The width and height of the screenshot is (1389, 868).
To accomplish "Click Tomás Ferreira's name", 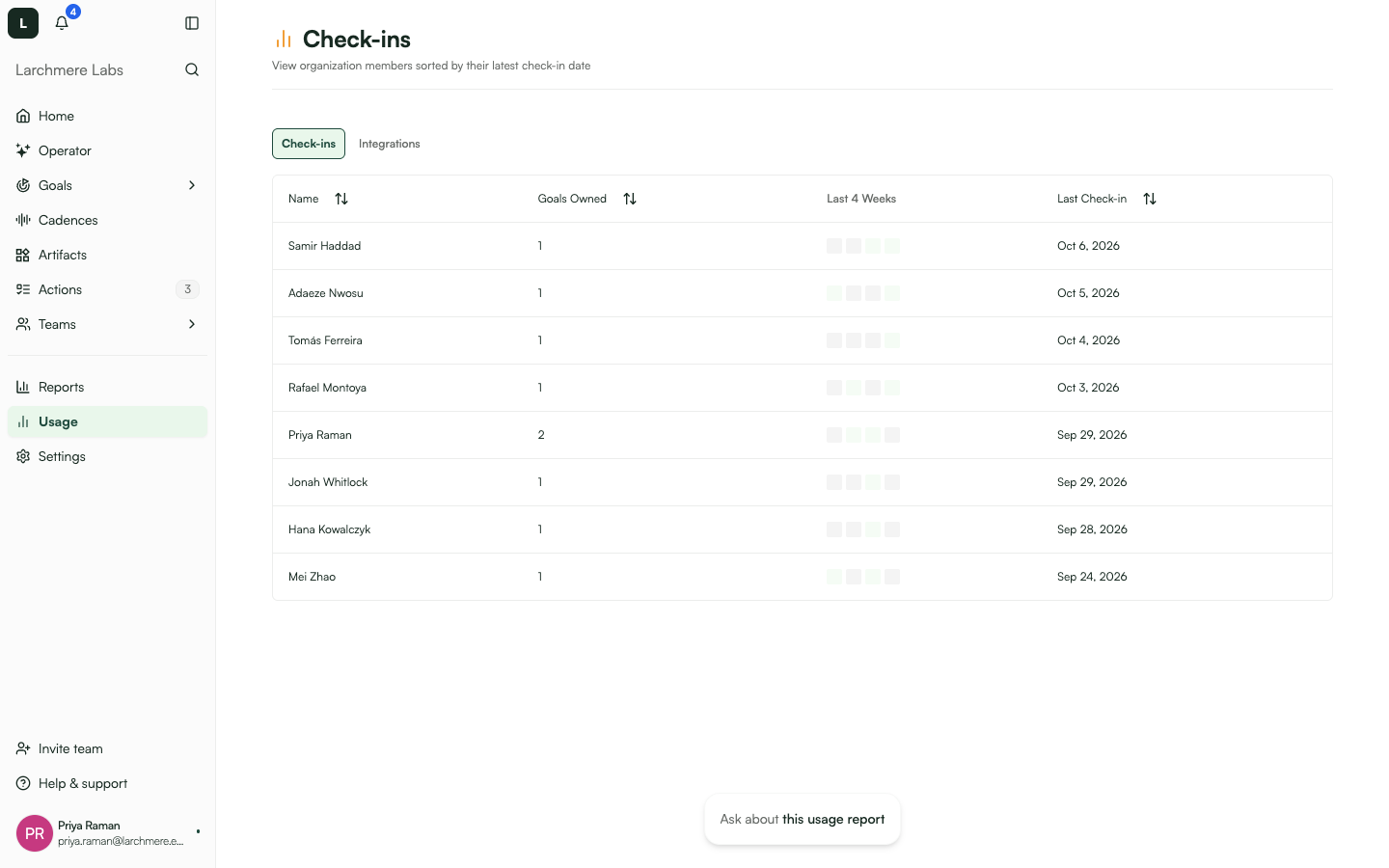I will pyautogui.click(x=325, y=340).
